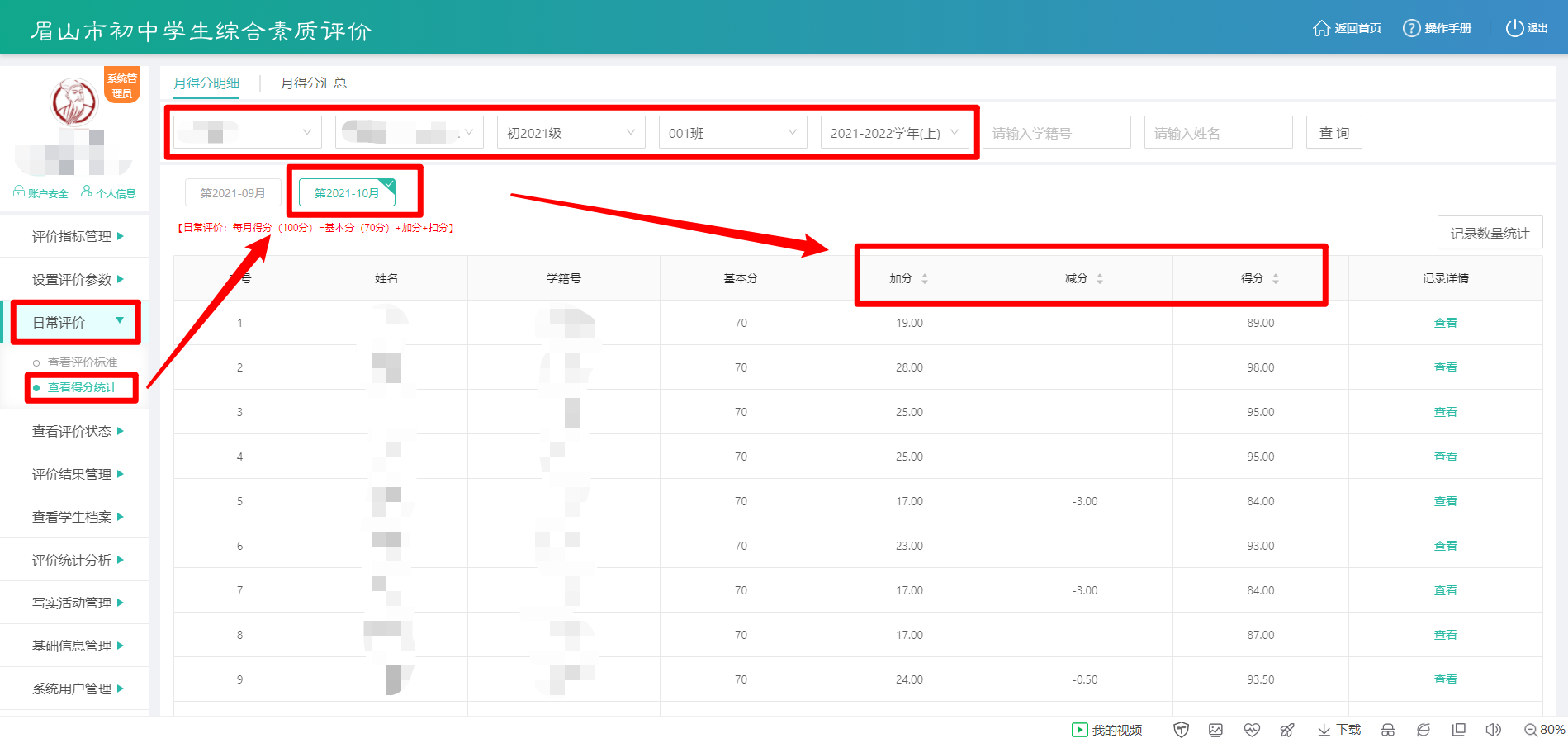The height and width of the screenshot is (743, 1568).
Task: Expand 查看评价状态 sidebar menu
Action: tap(74, 431)
